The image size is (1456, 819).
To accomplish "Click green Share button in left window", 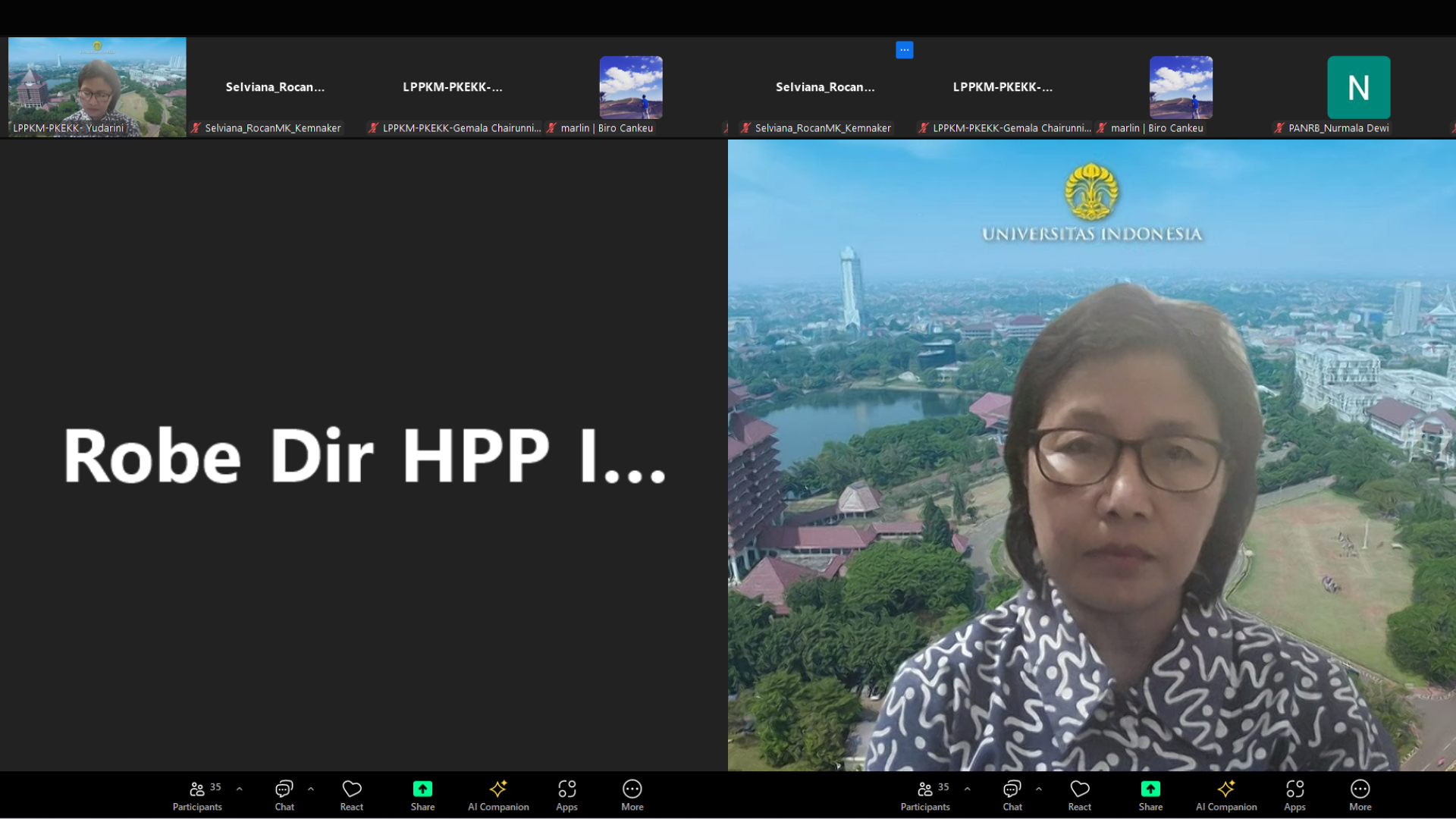I will pos(422,795).
